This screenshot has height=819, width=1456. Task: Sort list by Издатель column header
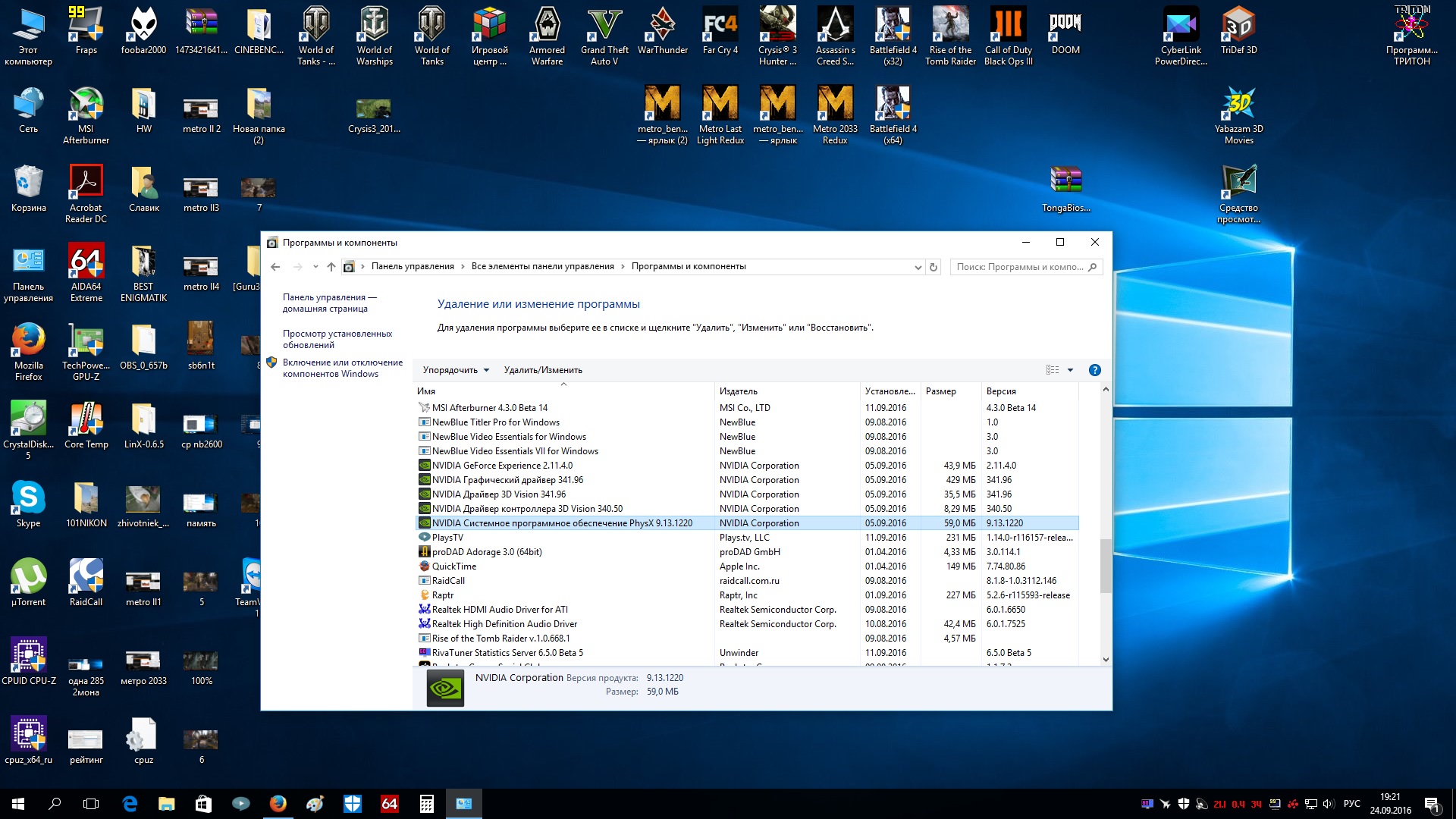pos(739,391)
